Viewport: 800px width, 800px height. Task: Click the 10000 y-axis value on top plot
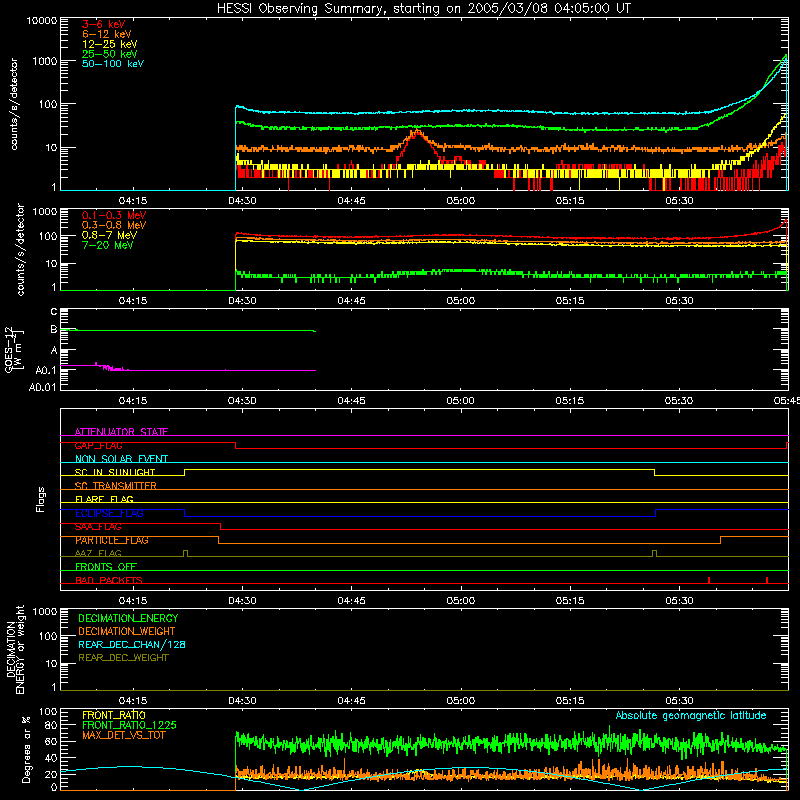click(42, 21)
